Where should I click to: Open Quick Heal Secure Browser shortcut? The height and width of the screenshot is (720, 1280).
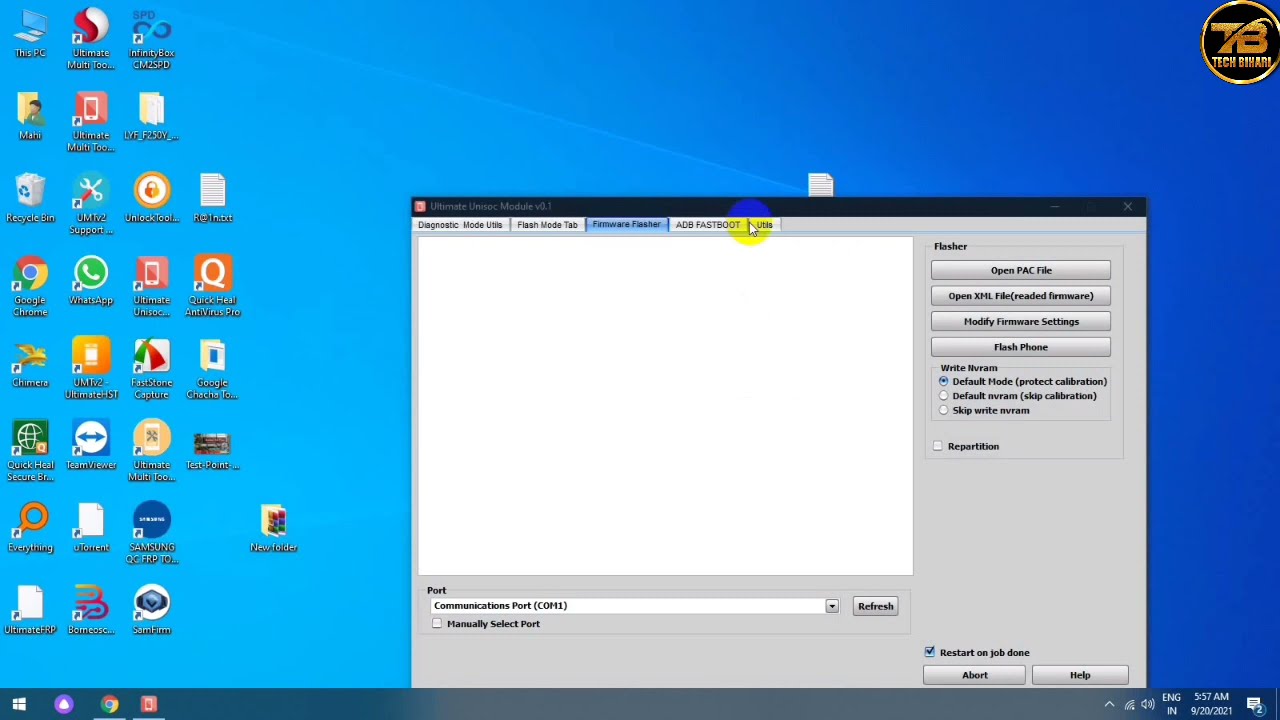30,452
